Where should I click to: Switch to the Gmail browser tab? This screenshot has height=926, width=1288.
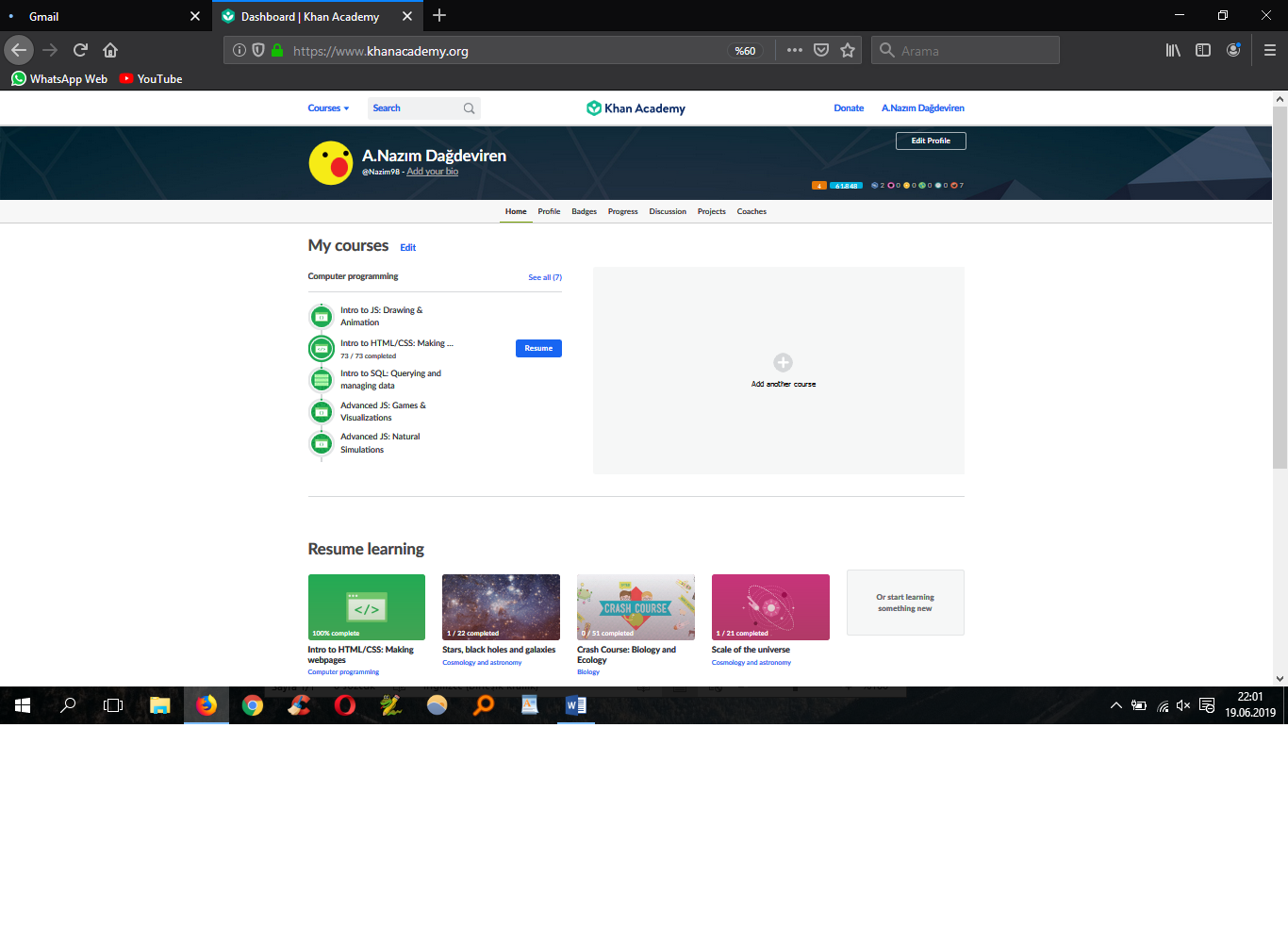pos(104,16)
